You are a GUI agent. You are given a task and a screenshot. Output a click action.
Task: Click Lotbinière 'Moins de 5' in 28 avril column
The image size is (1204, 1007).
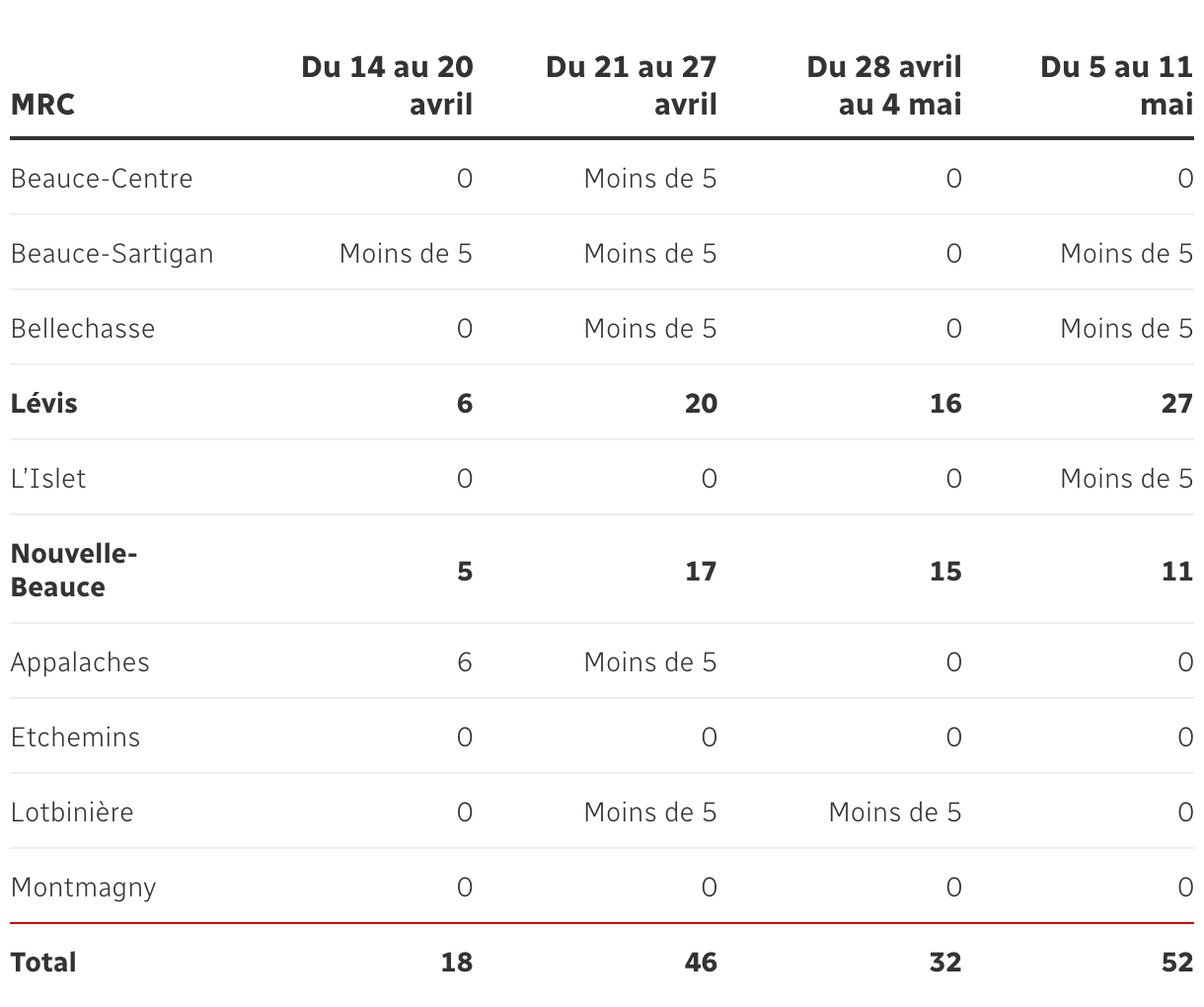[x=895, y=813]
